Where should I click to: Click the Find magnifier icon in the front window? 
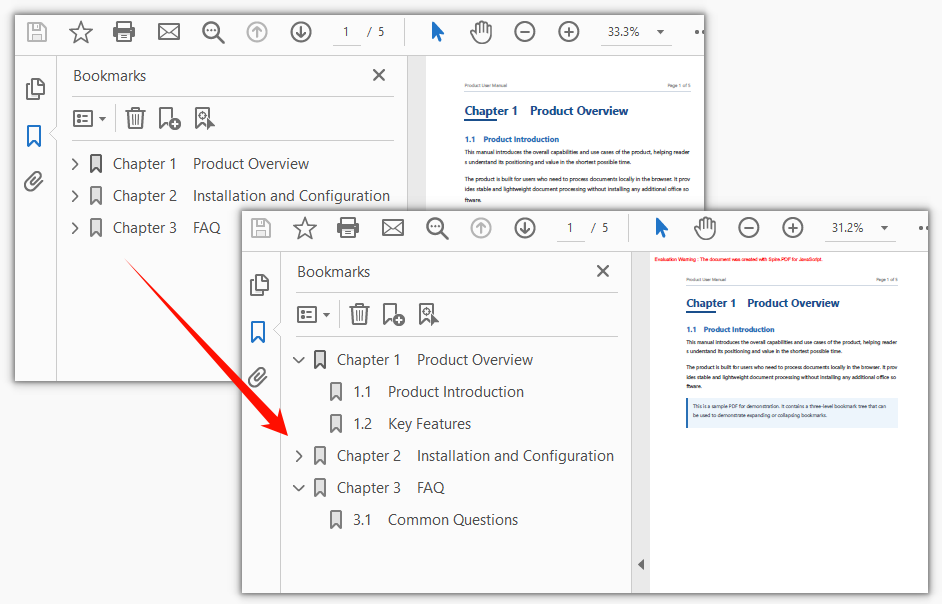click(437, 229)
